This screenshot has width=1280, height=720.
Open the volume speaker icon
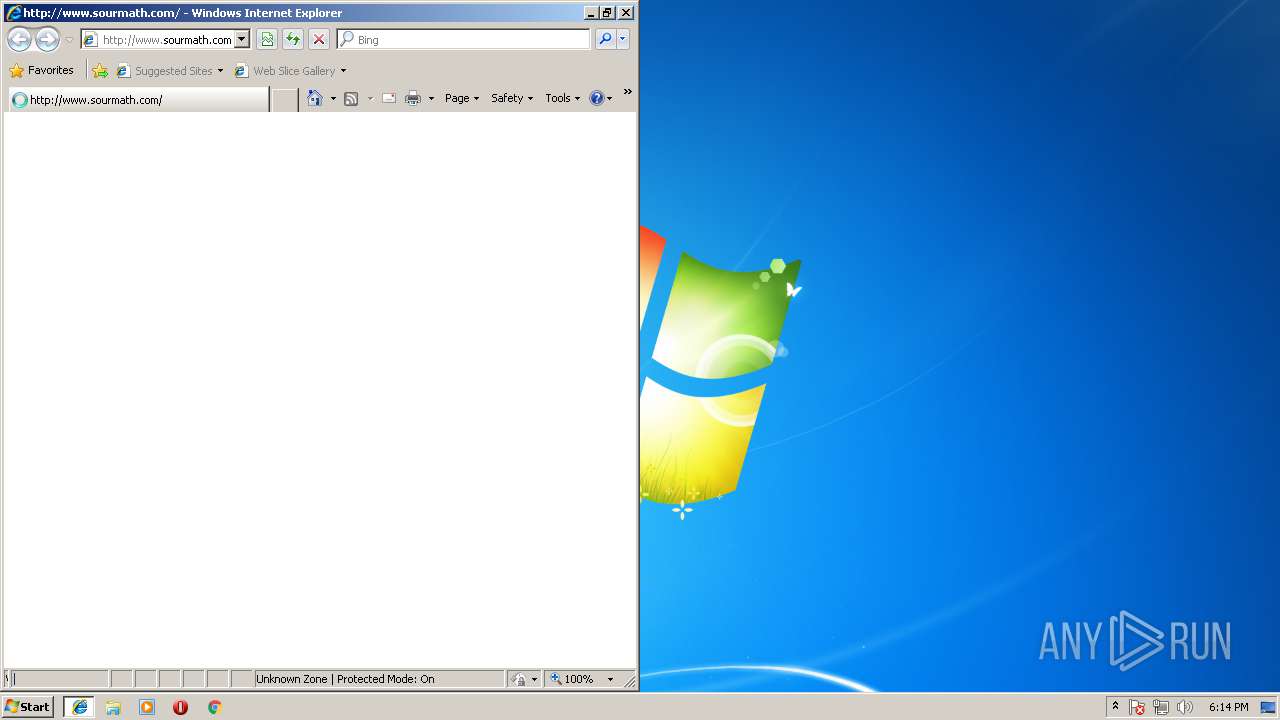pos(1185,707)
